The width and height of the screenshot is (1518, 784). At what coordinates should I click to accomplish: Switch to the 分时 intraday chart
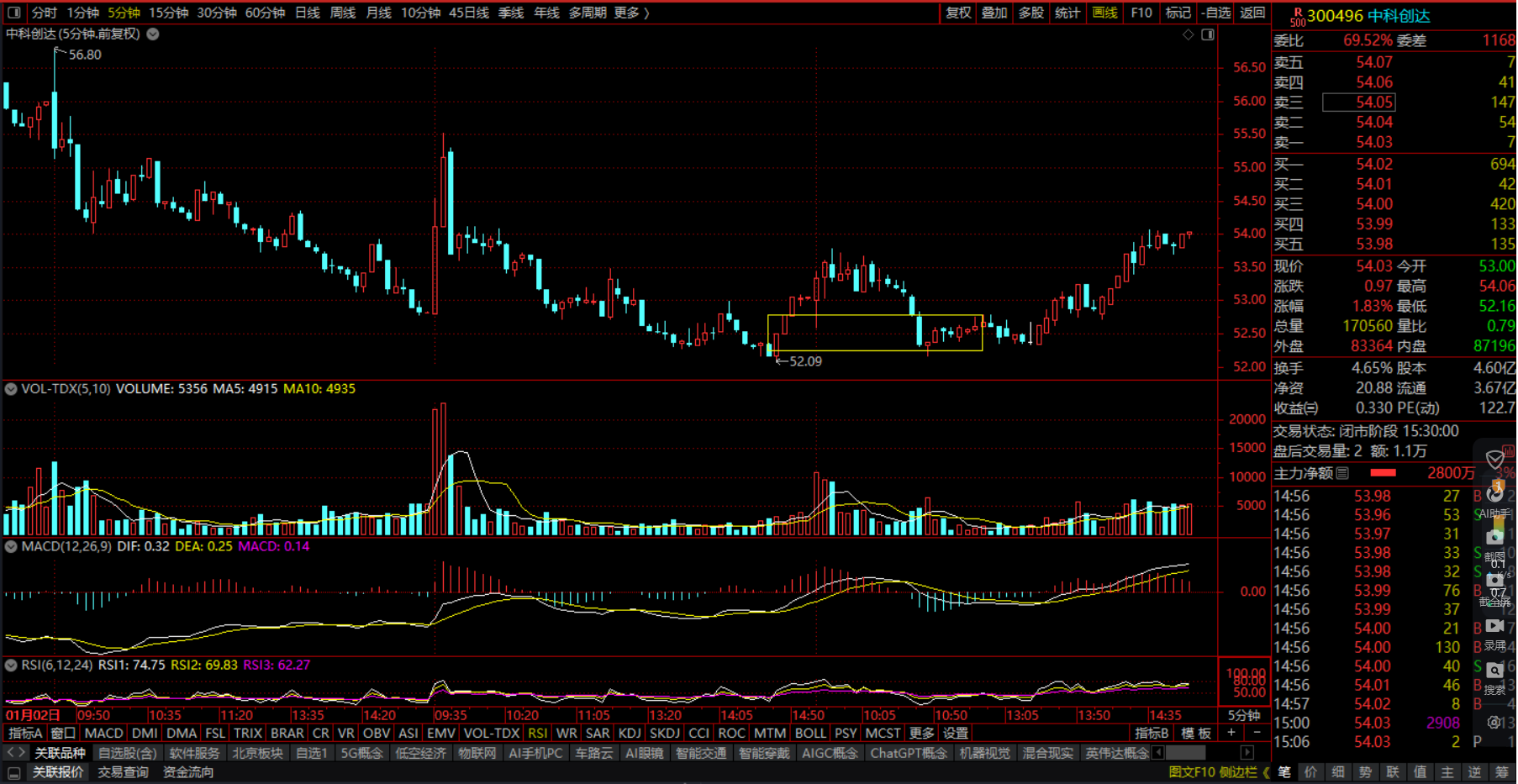click(44, 13)
